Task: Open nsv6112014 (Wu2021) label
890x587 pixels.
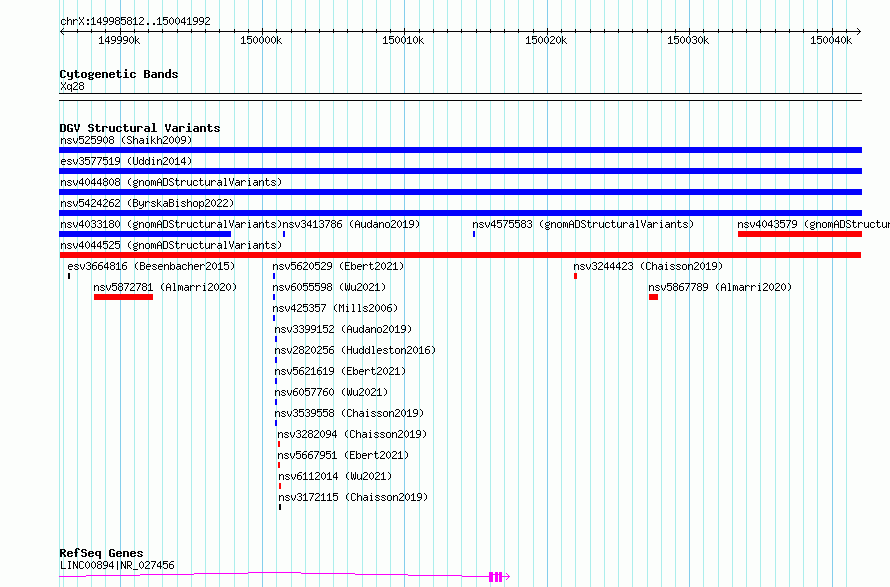Action: [x=335, y=476]
